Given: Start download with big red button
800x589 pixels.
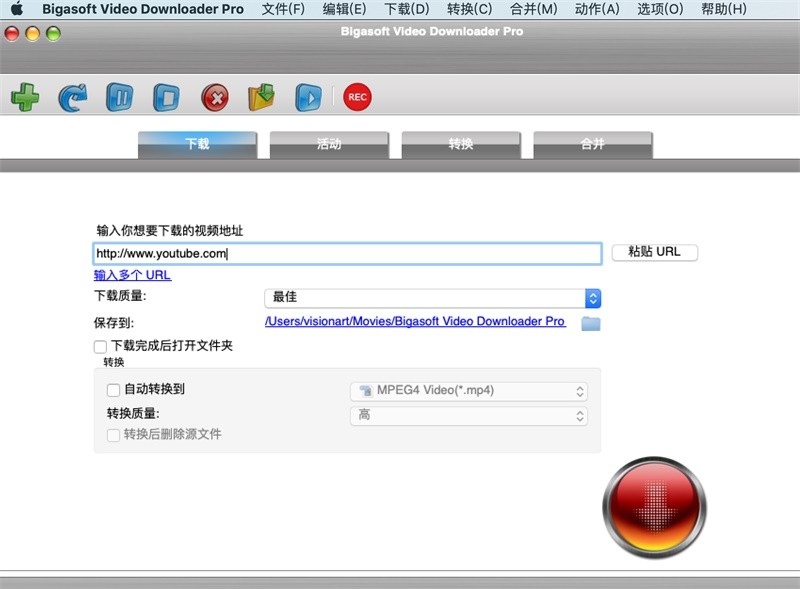Looking at the screenshot, I should 655,507.
